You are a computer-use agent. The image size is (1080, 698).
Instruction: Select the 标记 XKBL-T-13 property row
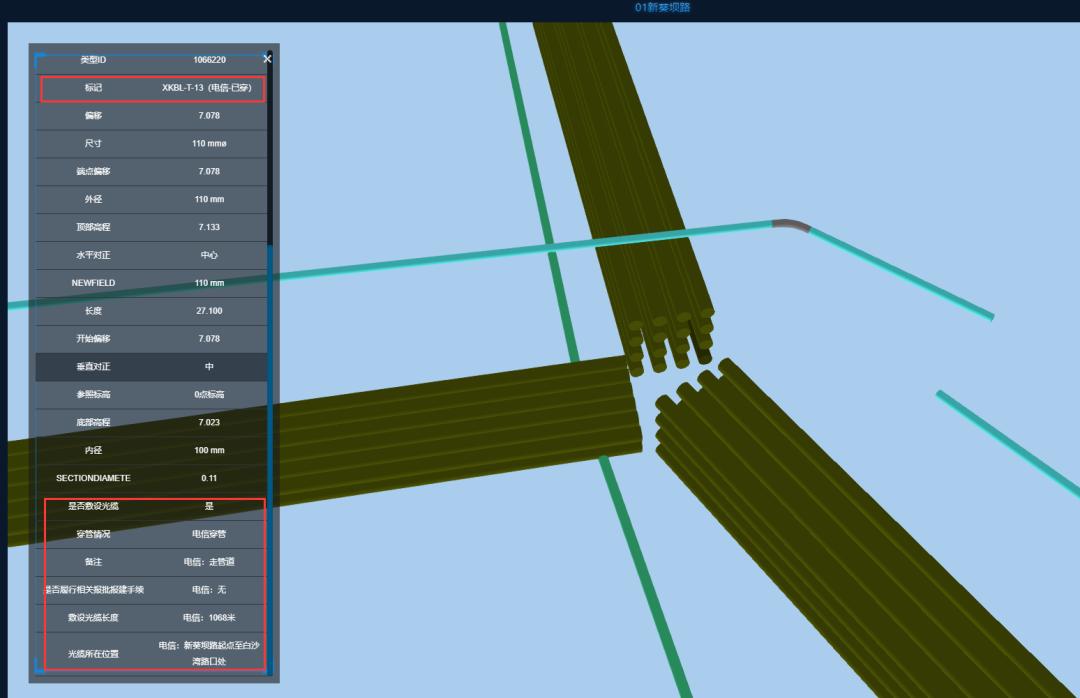152,88
